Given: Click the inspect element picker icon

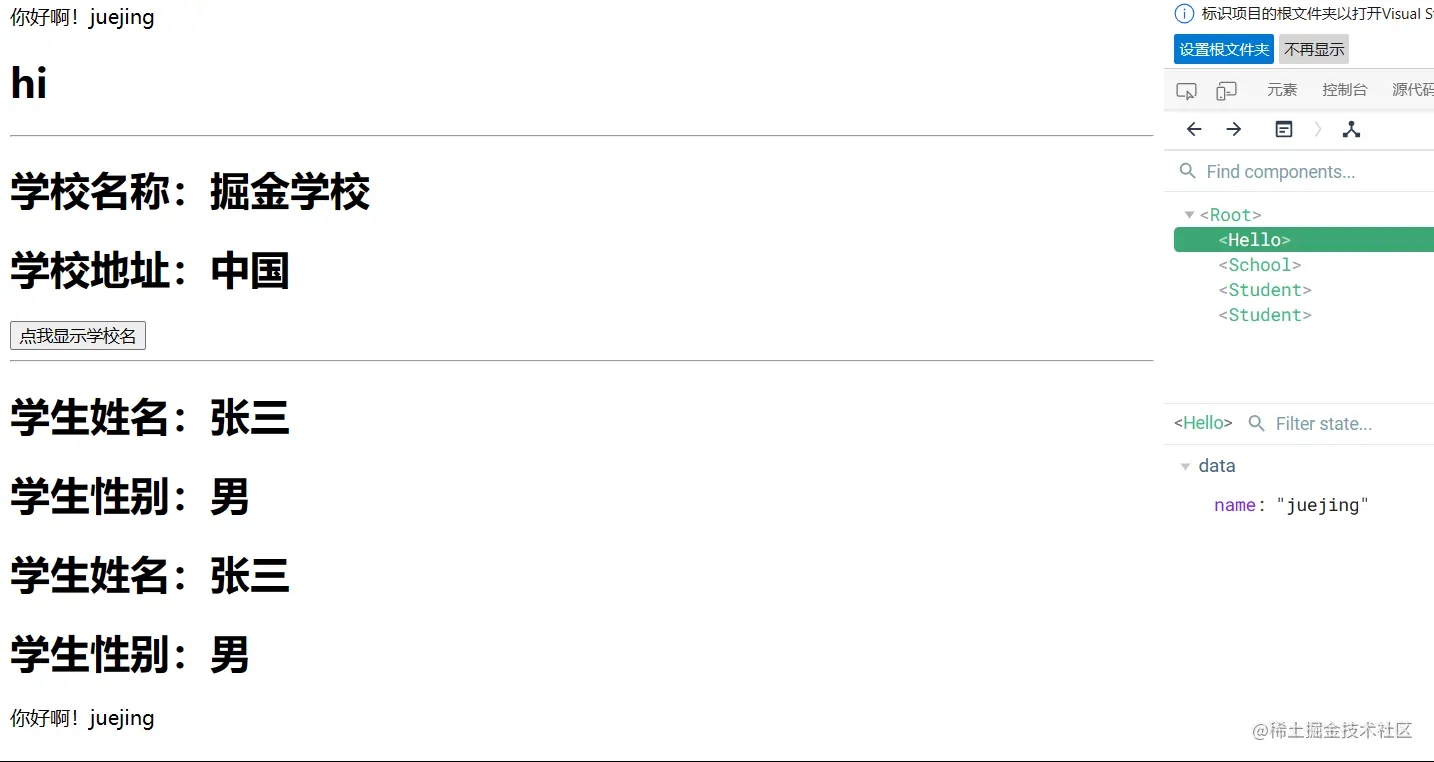Looking at the screenshot, I should [1187, 90].
